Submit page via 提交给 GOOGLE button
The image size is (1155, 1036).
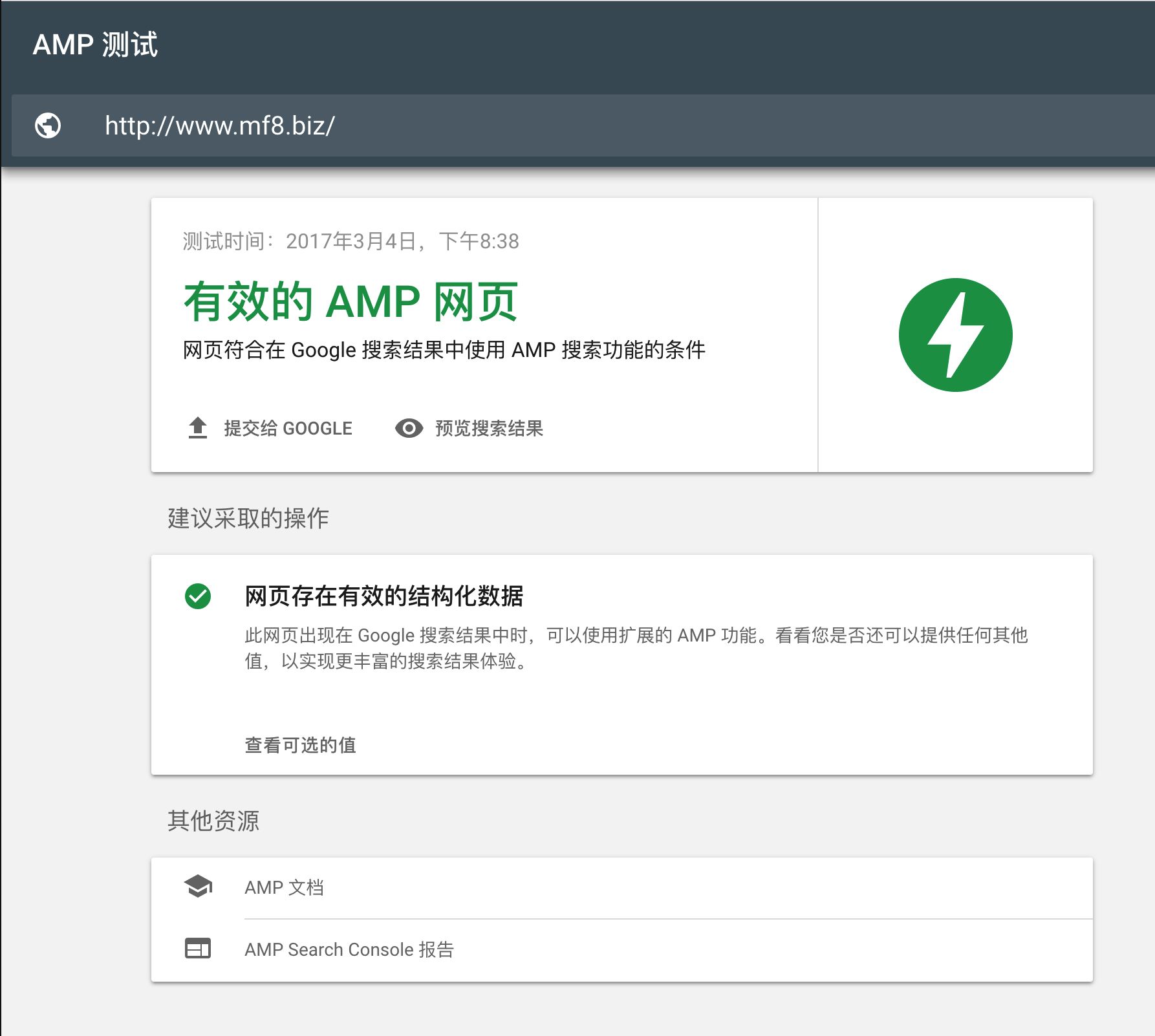tap(270, 428)
